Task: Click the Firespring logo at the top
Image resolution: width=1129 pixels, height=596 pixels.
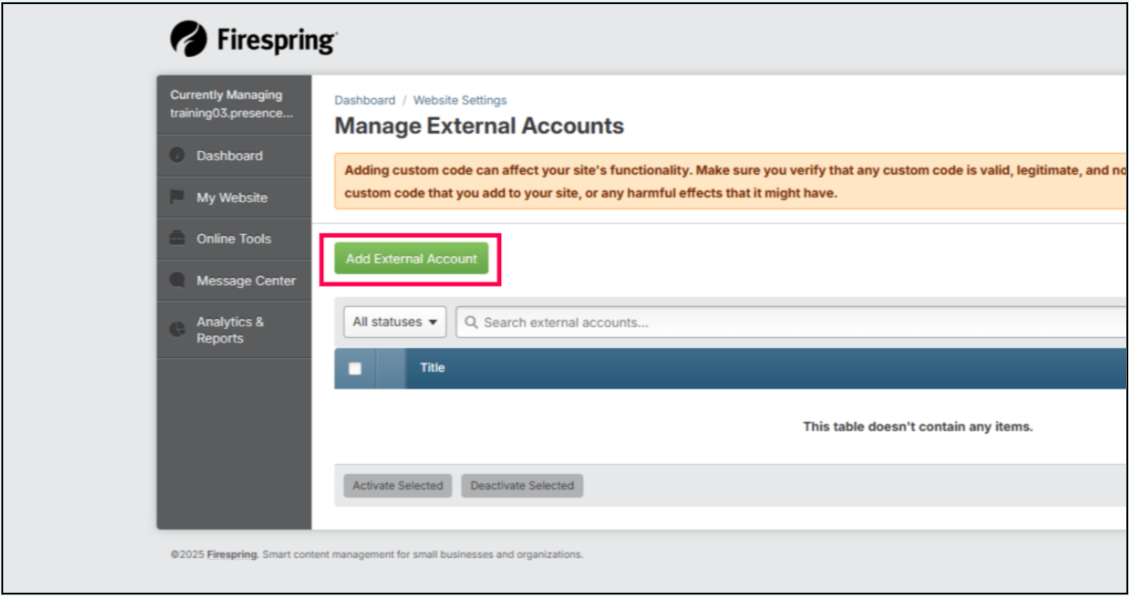Action: coord(254,39)
